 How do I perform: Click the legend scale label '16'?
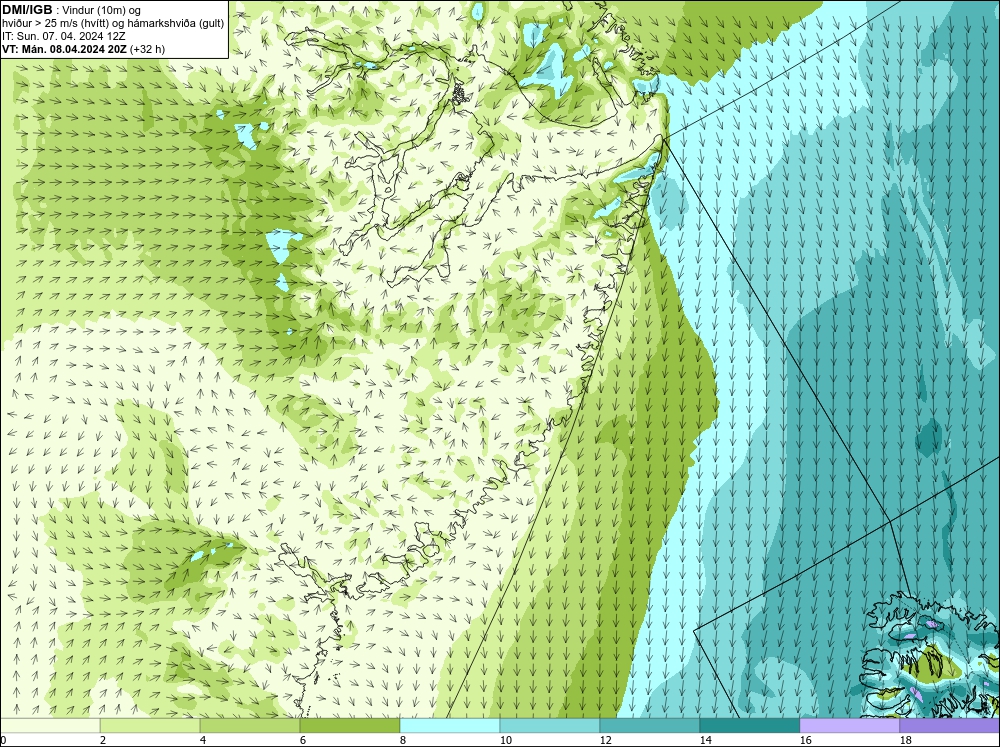pyautogui.click(x=806, y=740)
